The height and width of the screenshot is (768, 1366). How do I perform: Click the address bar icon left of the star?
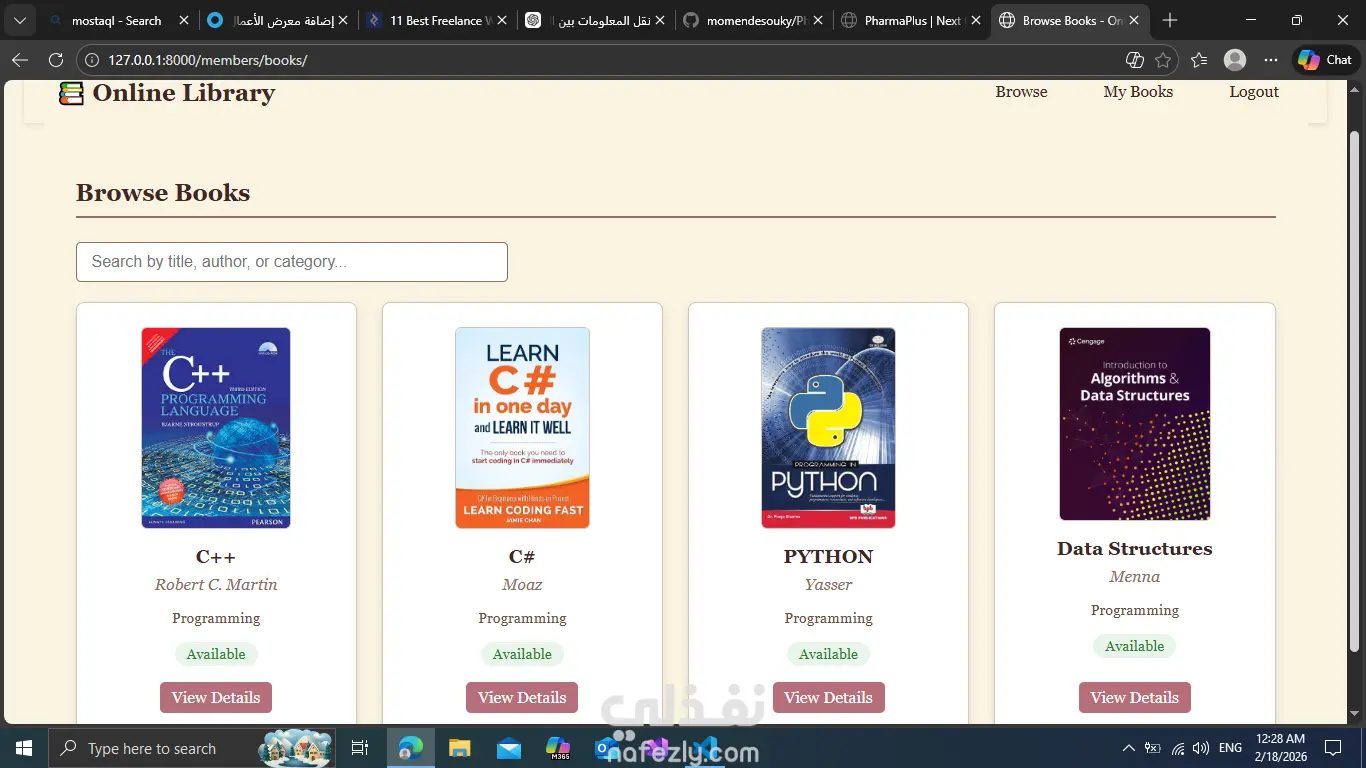[1135, 60]
